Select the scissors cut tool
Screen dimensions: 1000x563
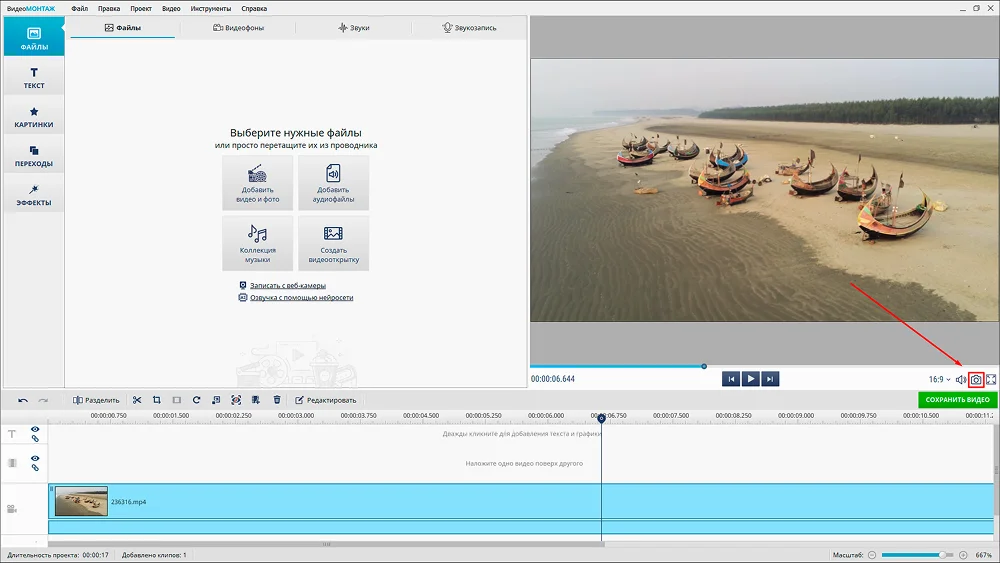(137, 400)
